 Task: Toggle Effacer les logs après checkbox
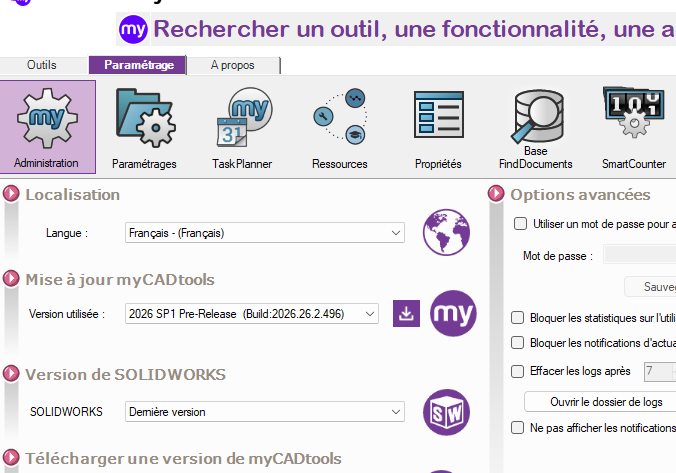518,371
